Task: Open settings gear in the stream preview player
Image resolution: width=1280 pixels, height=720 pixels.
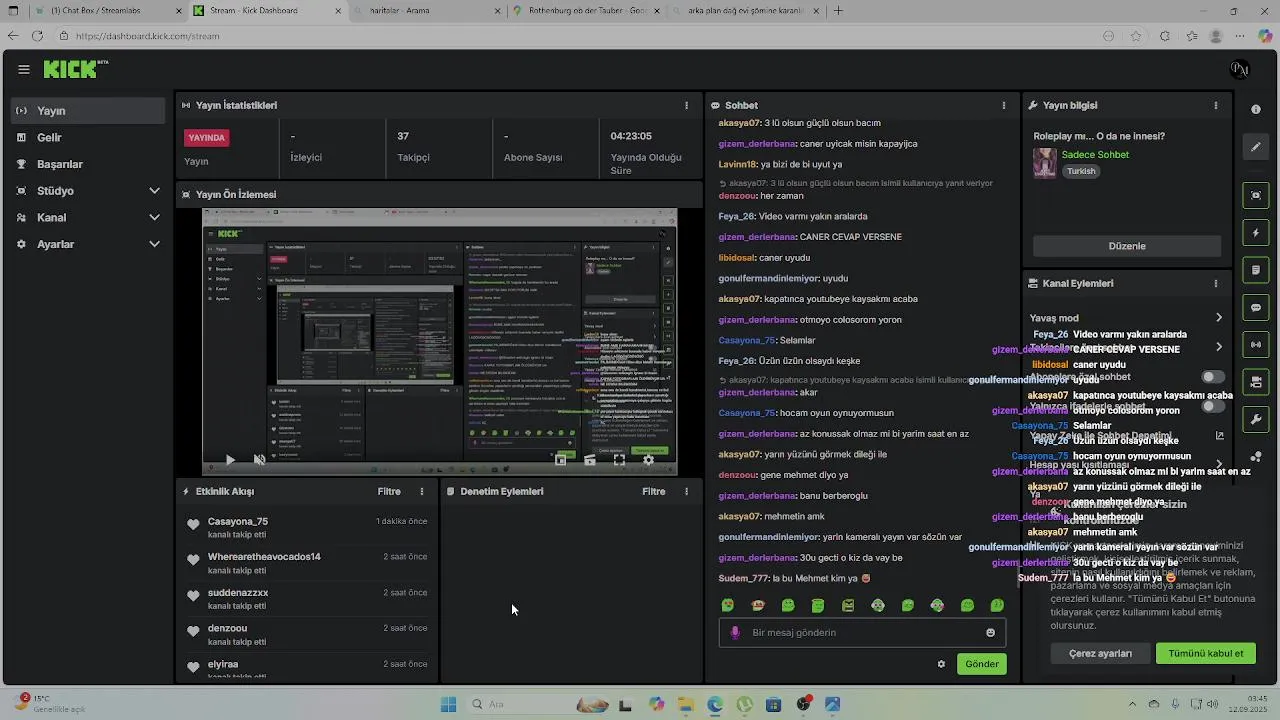Action: click(x=648, y=460)
